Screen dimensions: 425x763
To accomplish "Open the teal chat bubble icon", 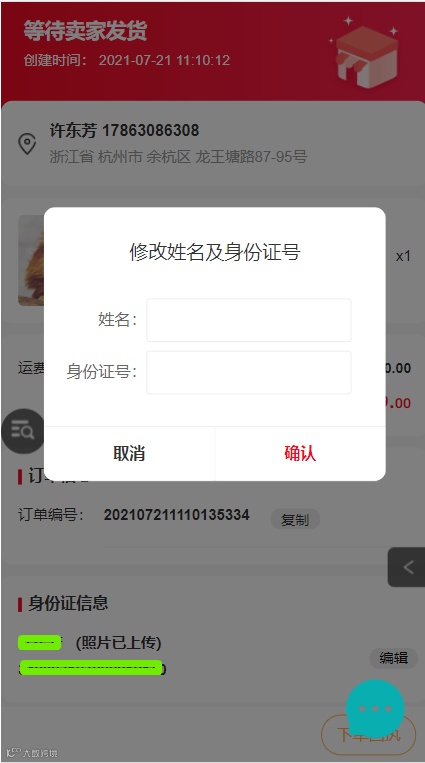I will pyautogui.click(x=375, y=708).
